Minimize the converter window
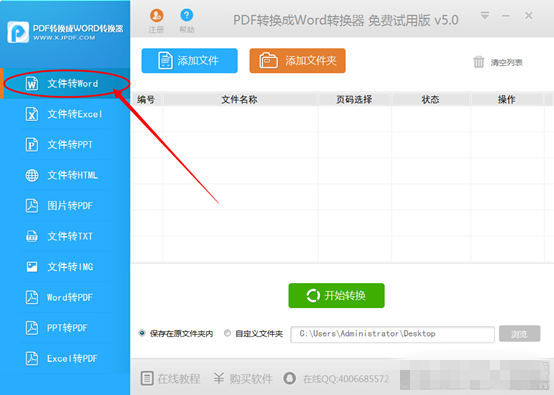This screenshot has height=395, width=554. [x=506, y=16]
